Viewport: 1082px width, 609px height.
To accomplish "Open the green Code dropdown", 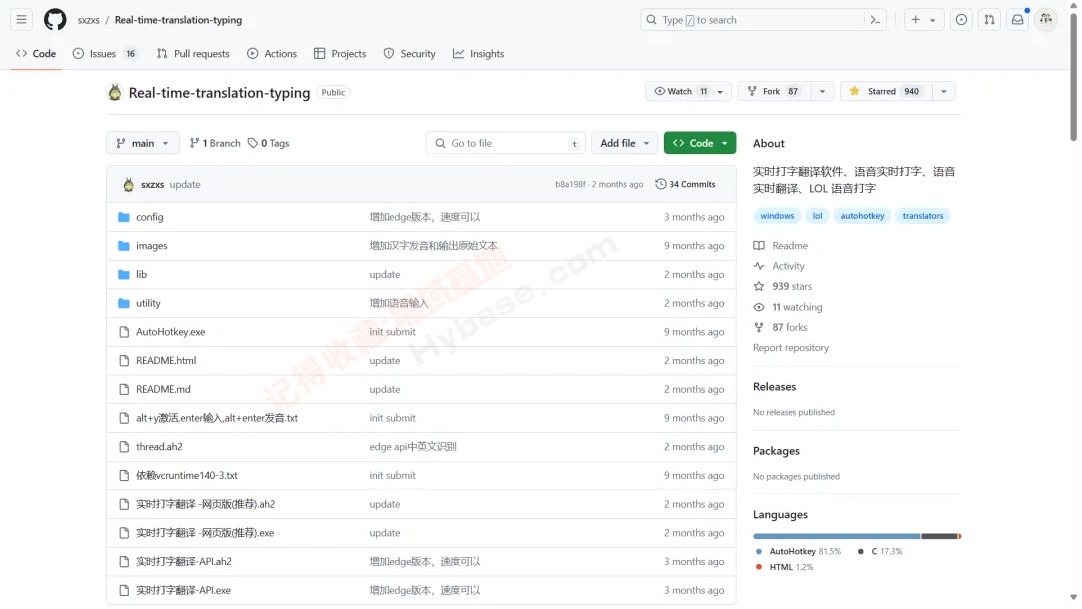I will pos(700,143).
